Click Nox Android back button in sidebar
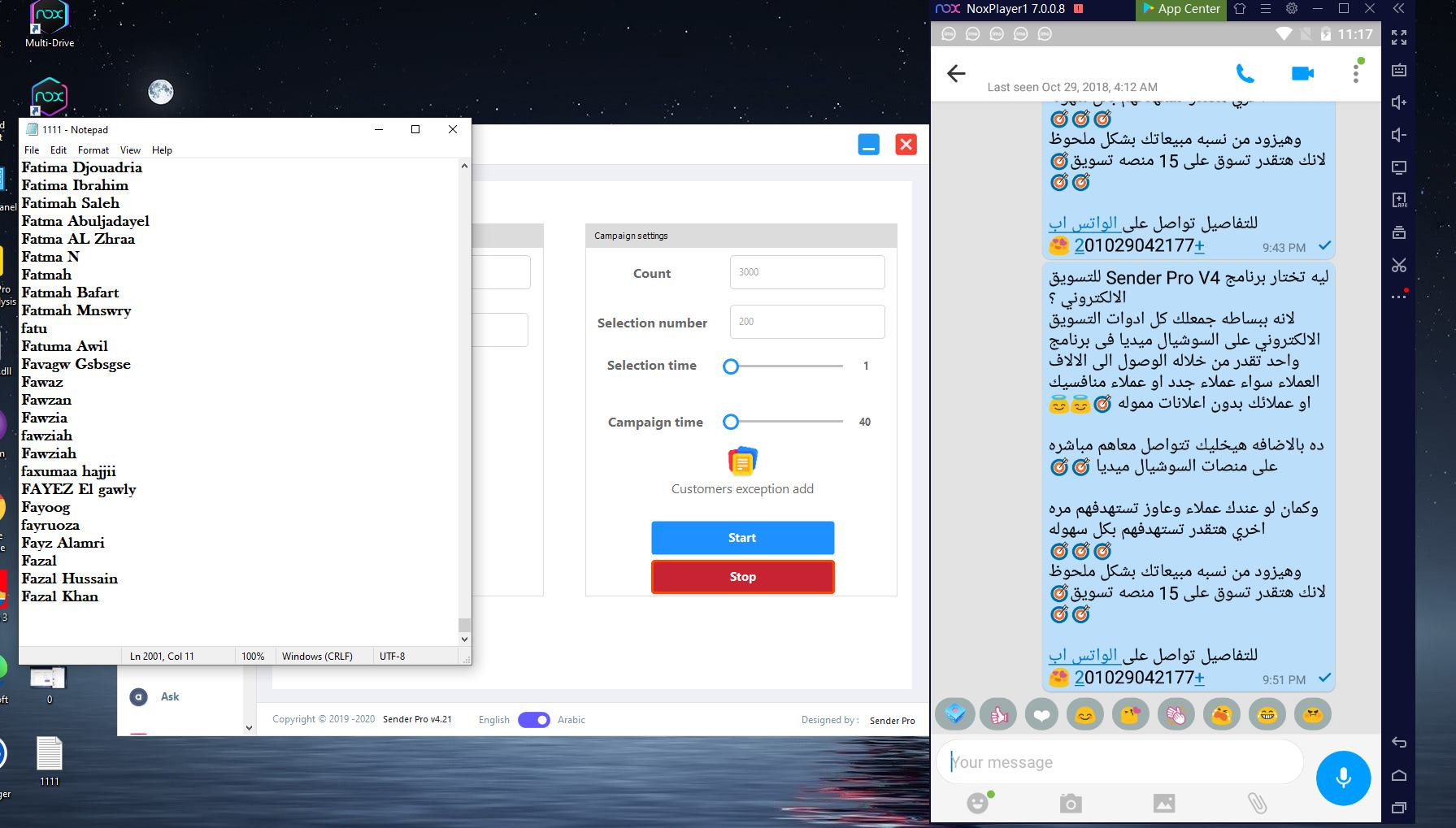 pos(1399,742)
